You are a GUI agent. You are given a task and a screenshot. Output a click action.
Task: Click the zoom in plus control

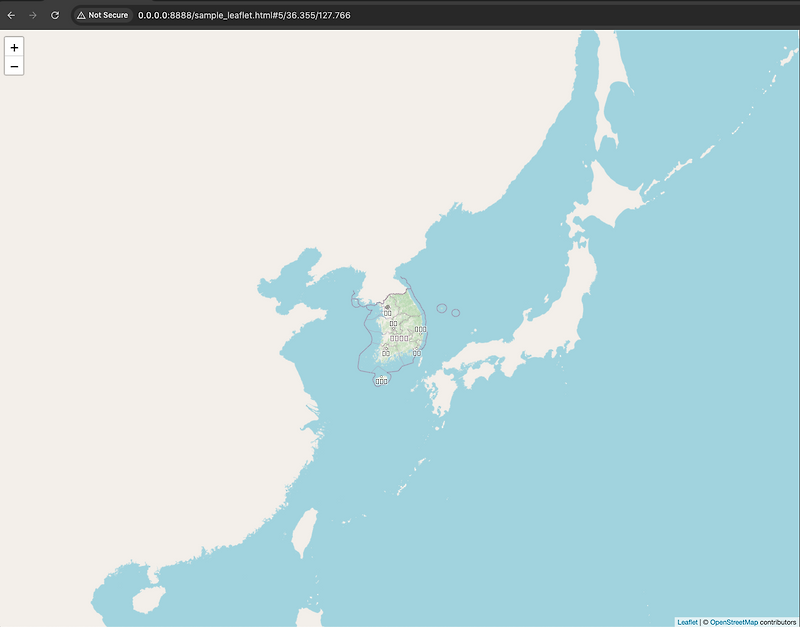pyautogui.click(x=13, y=46)
